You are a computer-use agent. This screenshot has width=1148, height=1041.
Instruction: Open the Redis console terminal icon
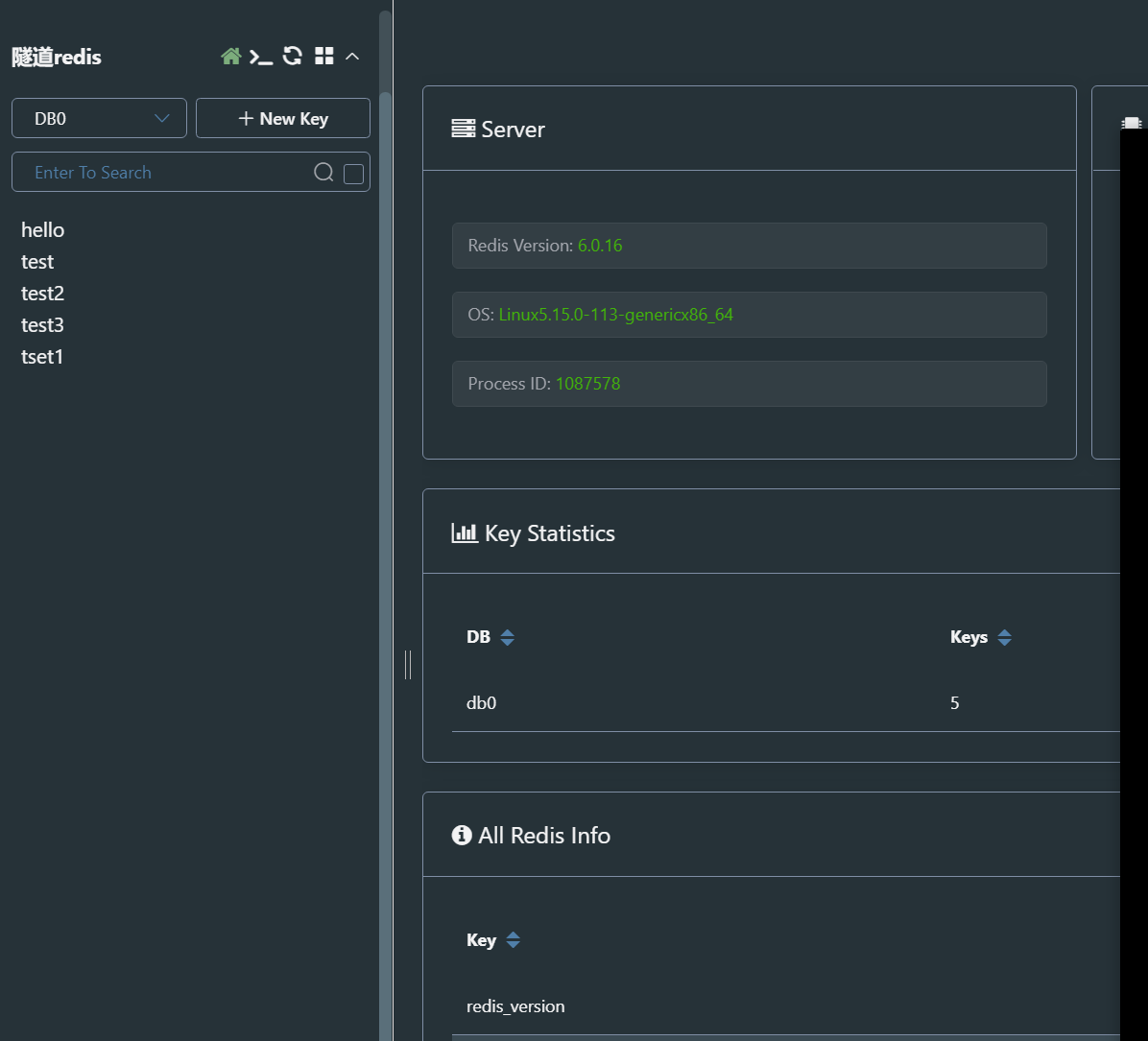[x=261, y=58]
